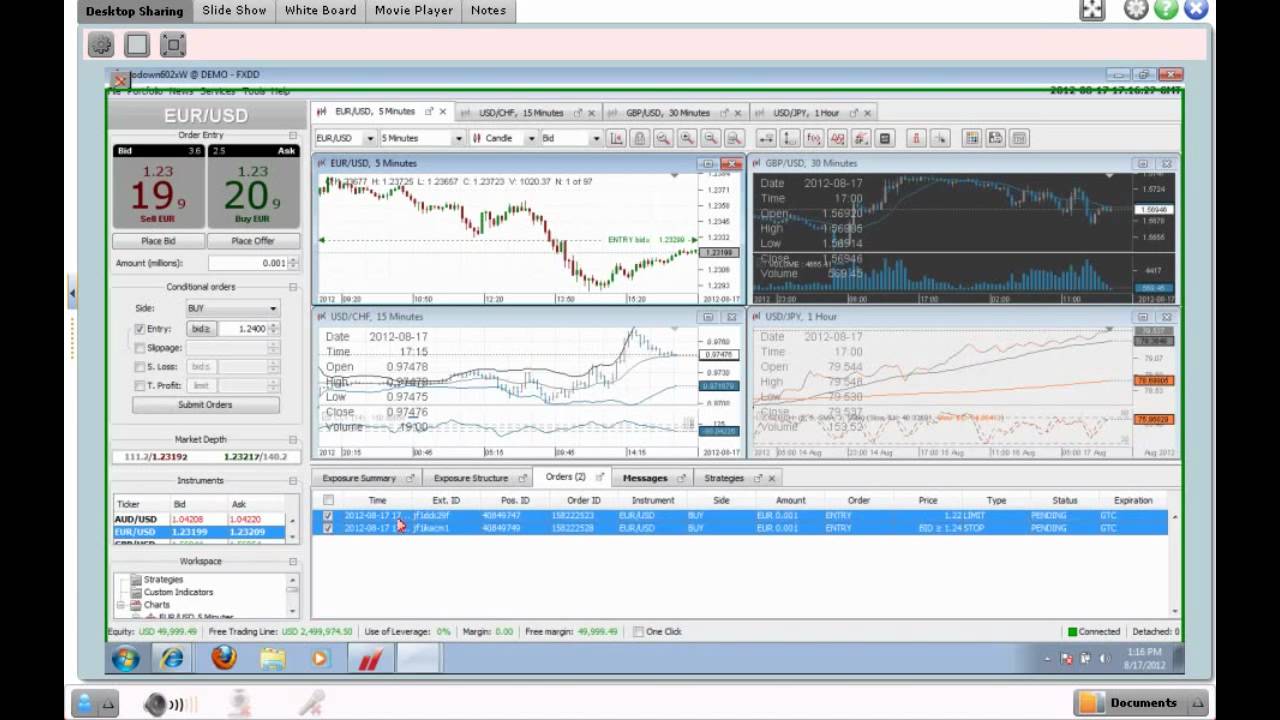The image size is (1280, 720).
Task: Click the Place Offer button
Action: [253, 241]
